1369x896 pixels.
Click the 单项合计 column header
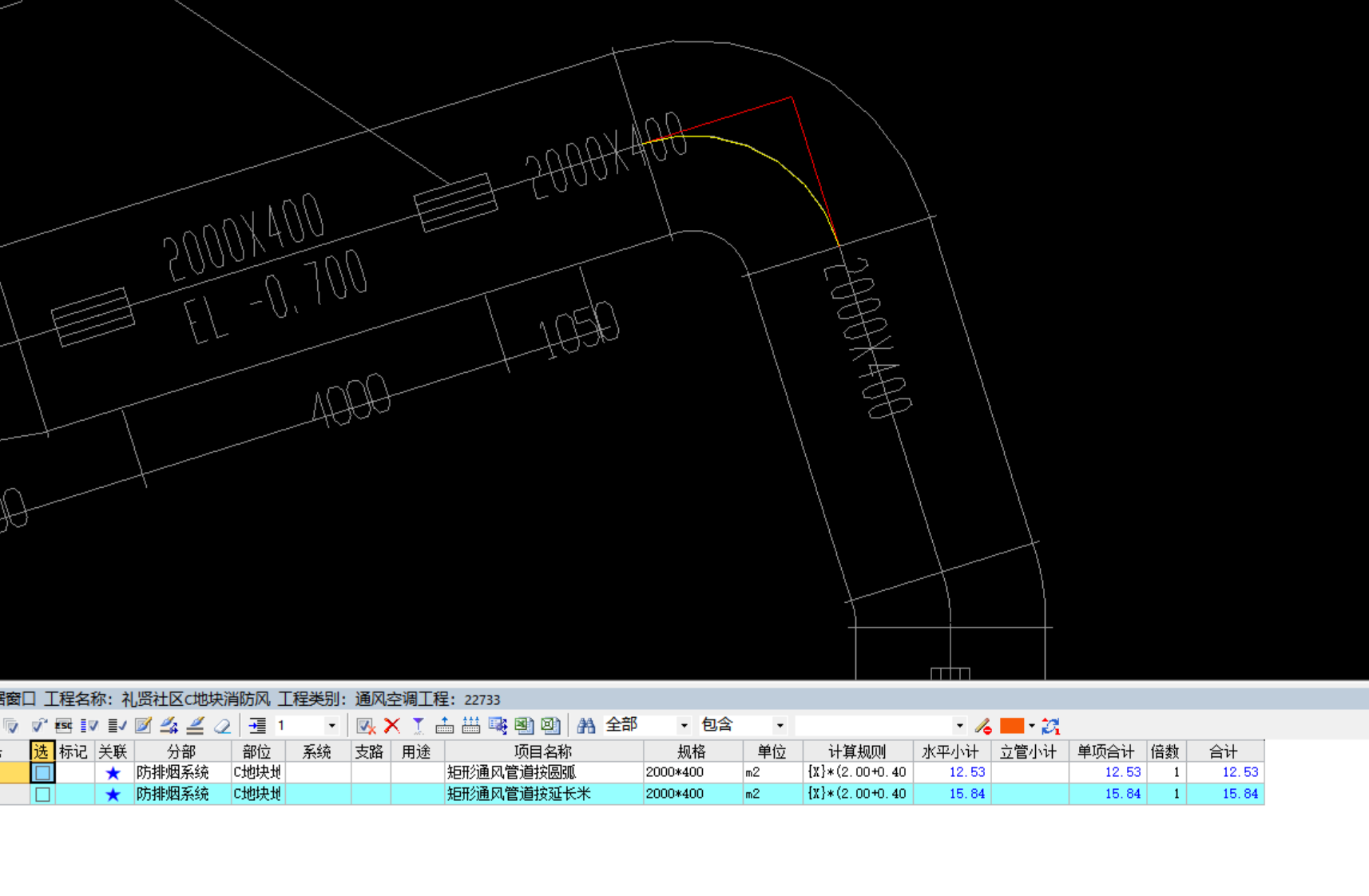point(1107,751)
